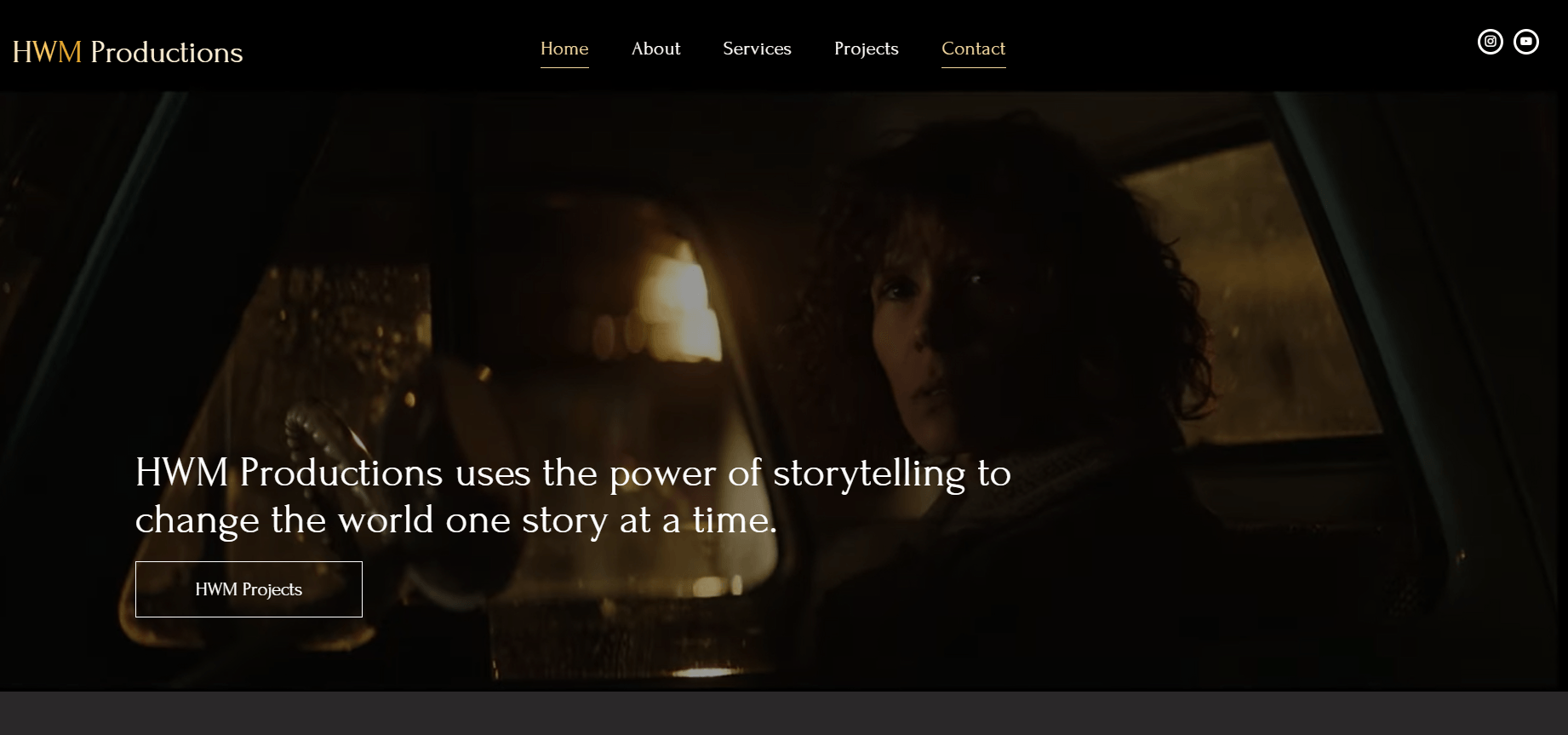The height and width of the screenshot is (735, 1568).
Task: Click the bright glowing light in the video
Action: [x=685, y=298]
